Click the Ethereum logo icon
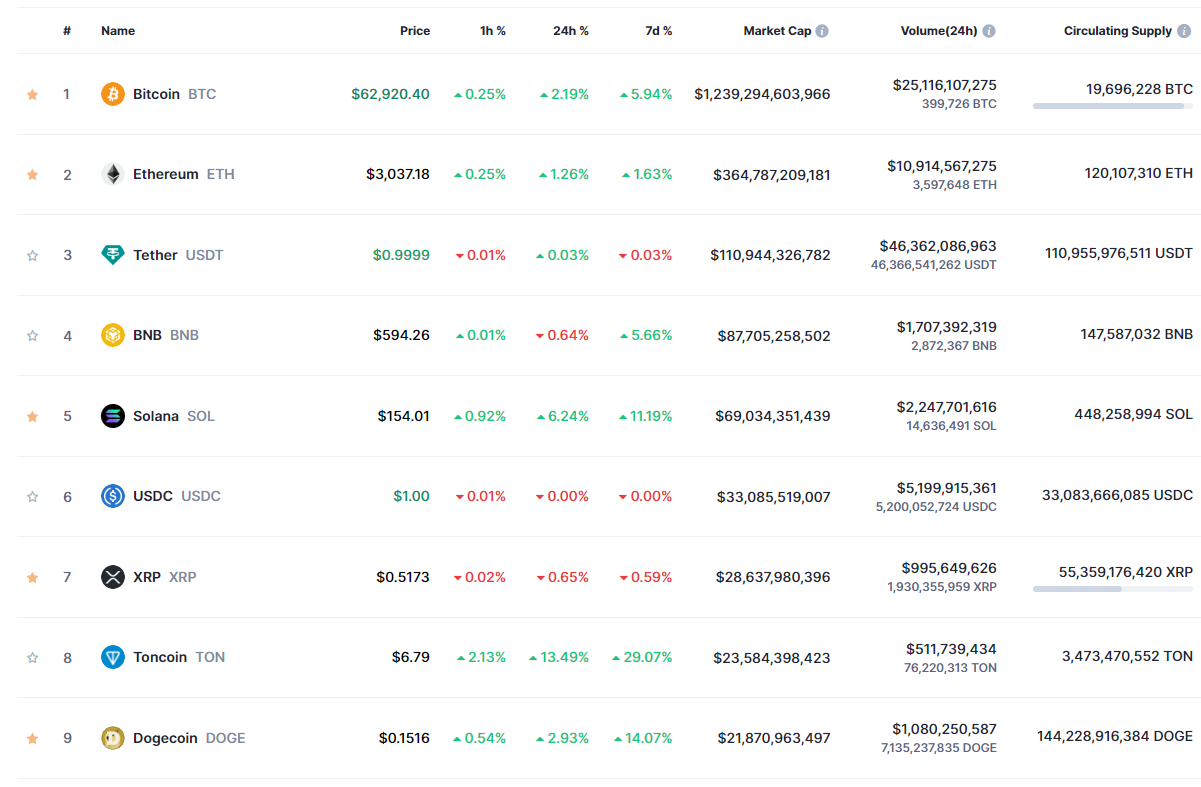Viewport: 1201px width, 787px height. click(113, 174)
